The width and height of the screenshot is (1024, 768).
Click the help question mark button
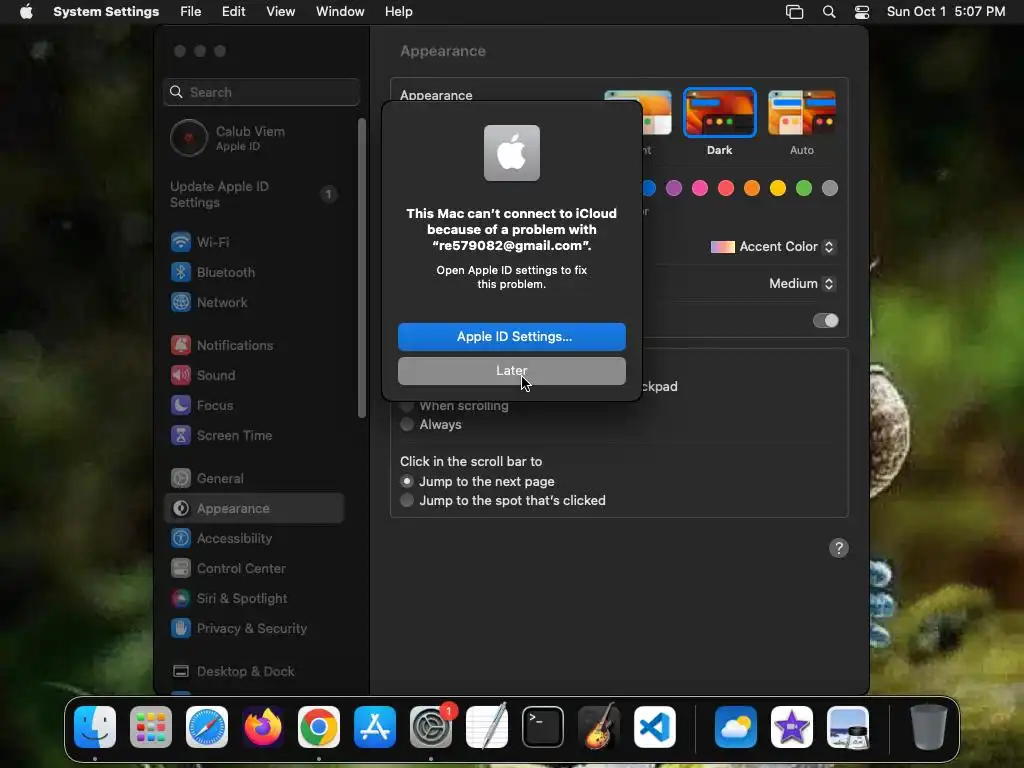click(x=839, y=548)
